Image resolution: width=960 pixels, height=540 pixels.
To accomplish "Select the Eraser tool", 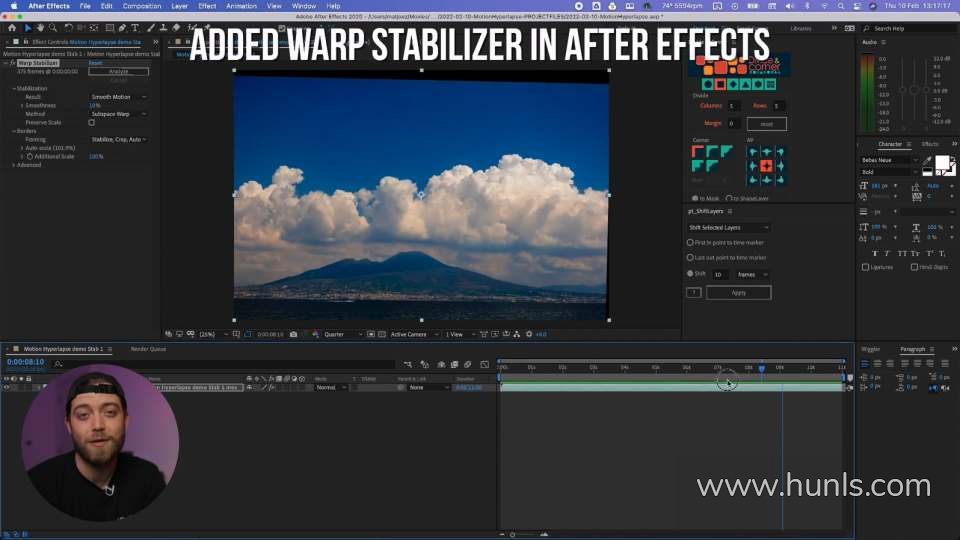I will click(x=176, y=28).
